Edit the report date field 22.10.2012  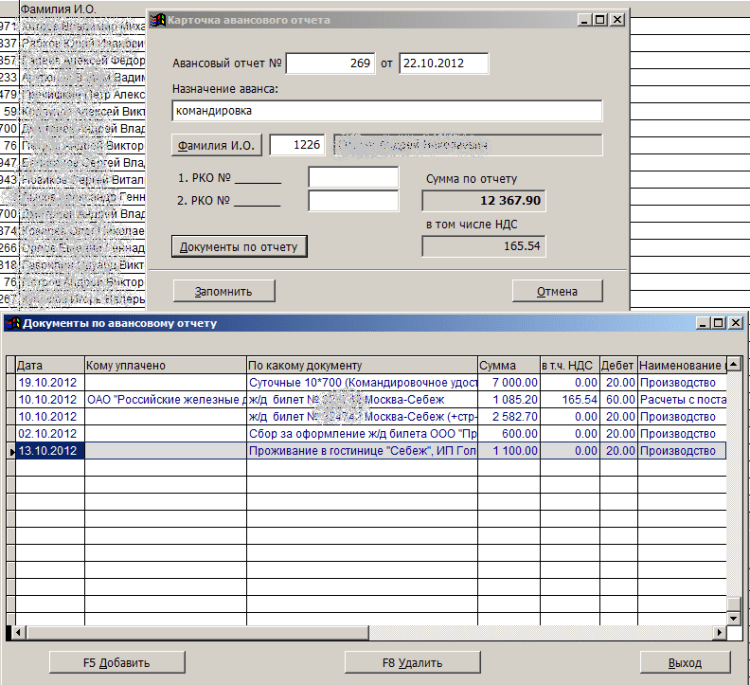click(443, 63)
